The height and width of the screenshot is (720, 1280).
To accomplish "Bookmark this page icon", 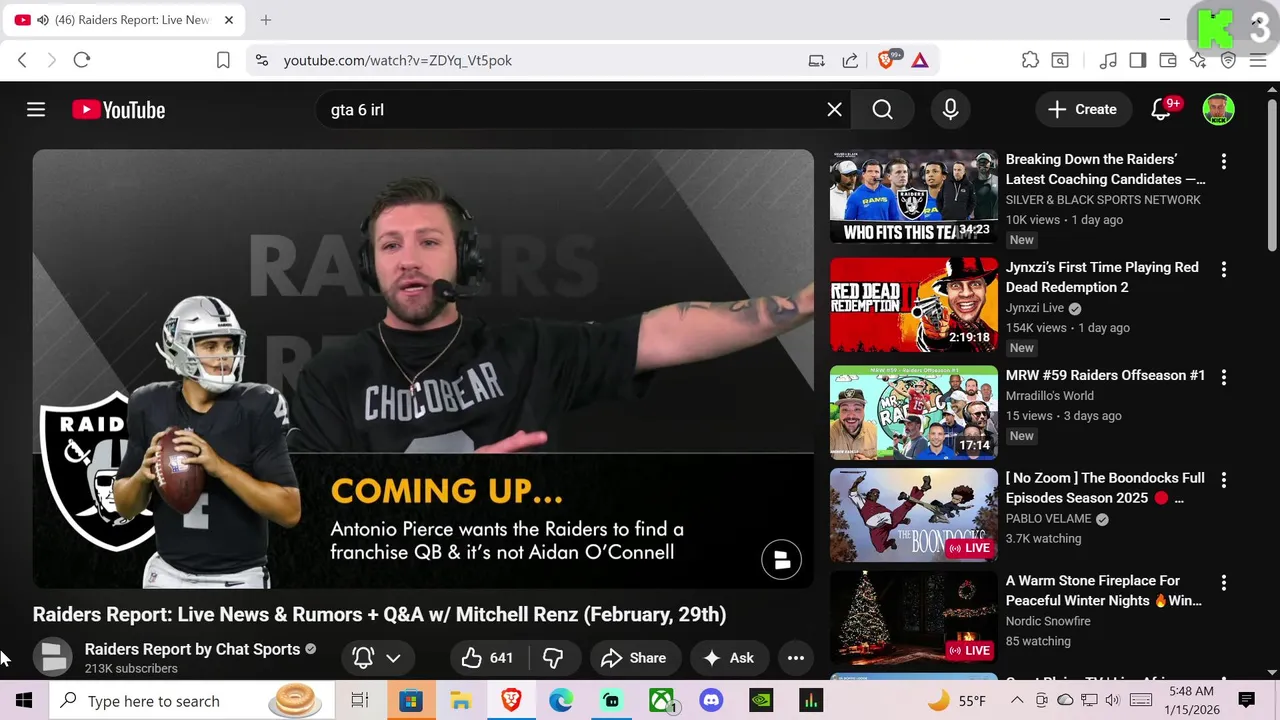I will click(x=223, y=60).
